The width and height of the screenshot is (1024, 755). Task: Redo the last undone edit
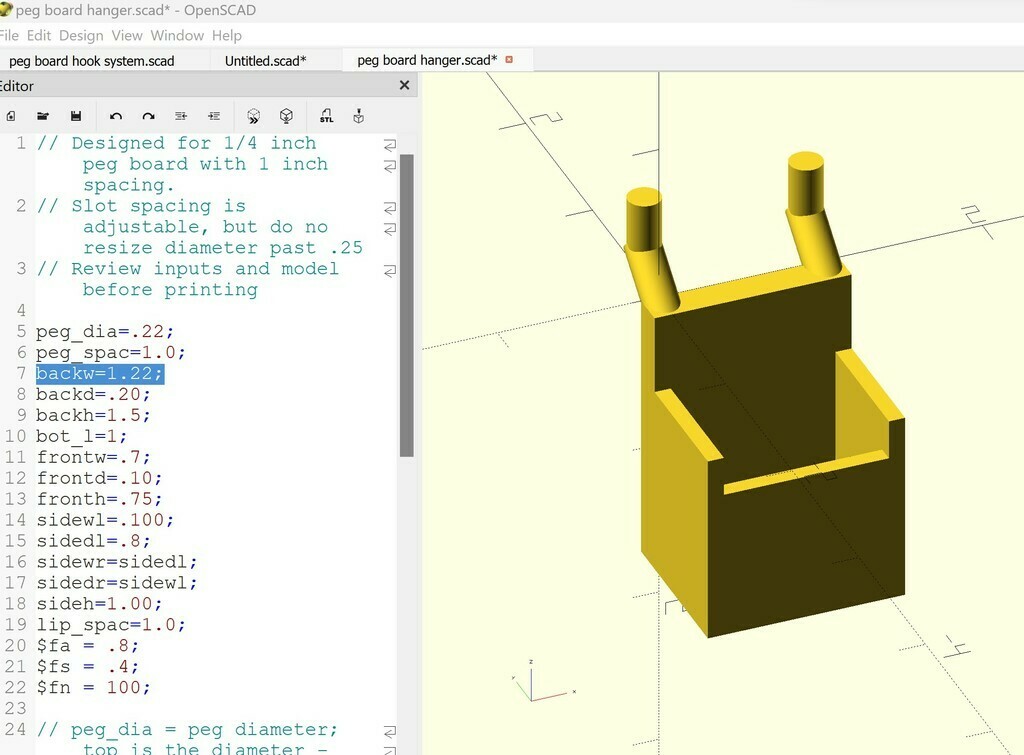click(148, 116)
